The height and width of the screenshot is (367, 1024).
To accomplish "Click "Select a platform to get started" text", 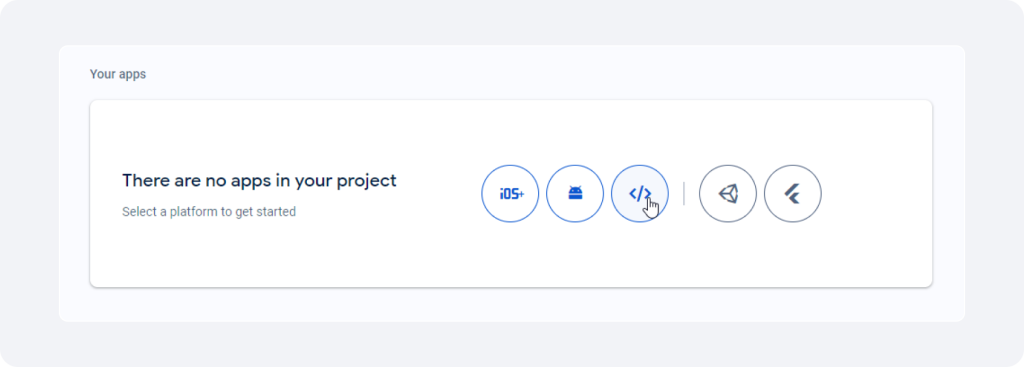I will coord(209,212).
